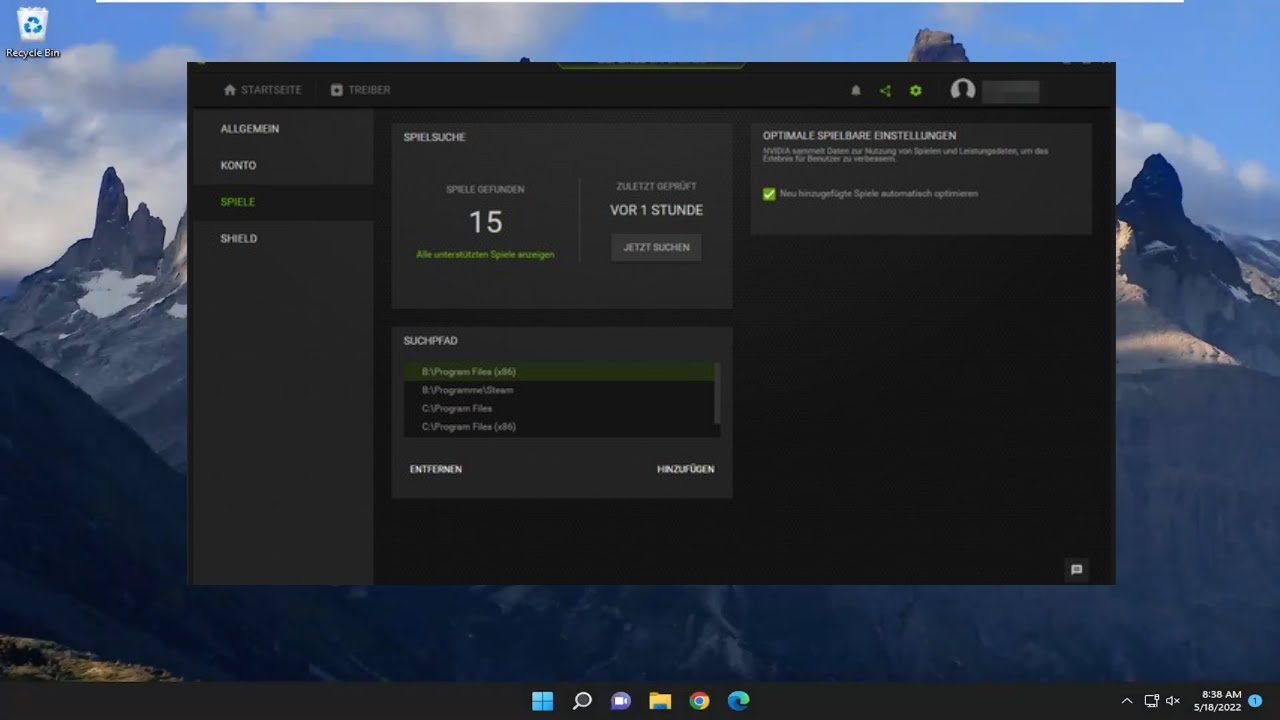Open the Windows Start menu
Viewport: 1280px width, 720px height.
(x=542, y=701)
